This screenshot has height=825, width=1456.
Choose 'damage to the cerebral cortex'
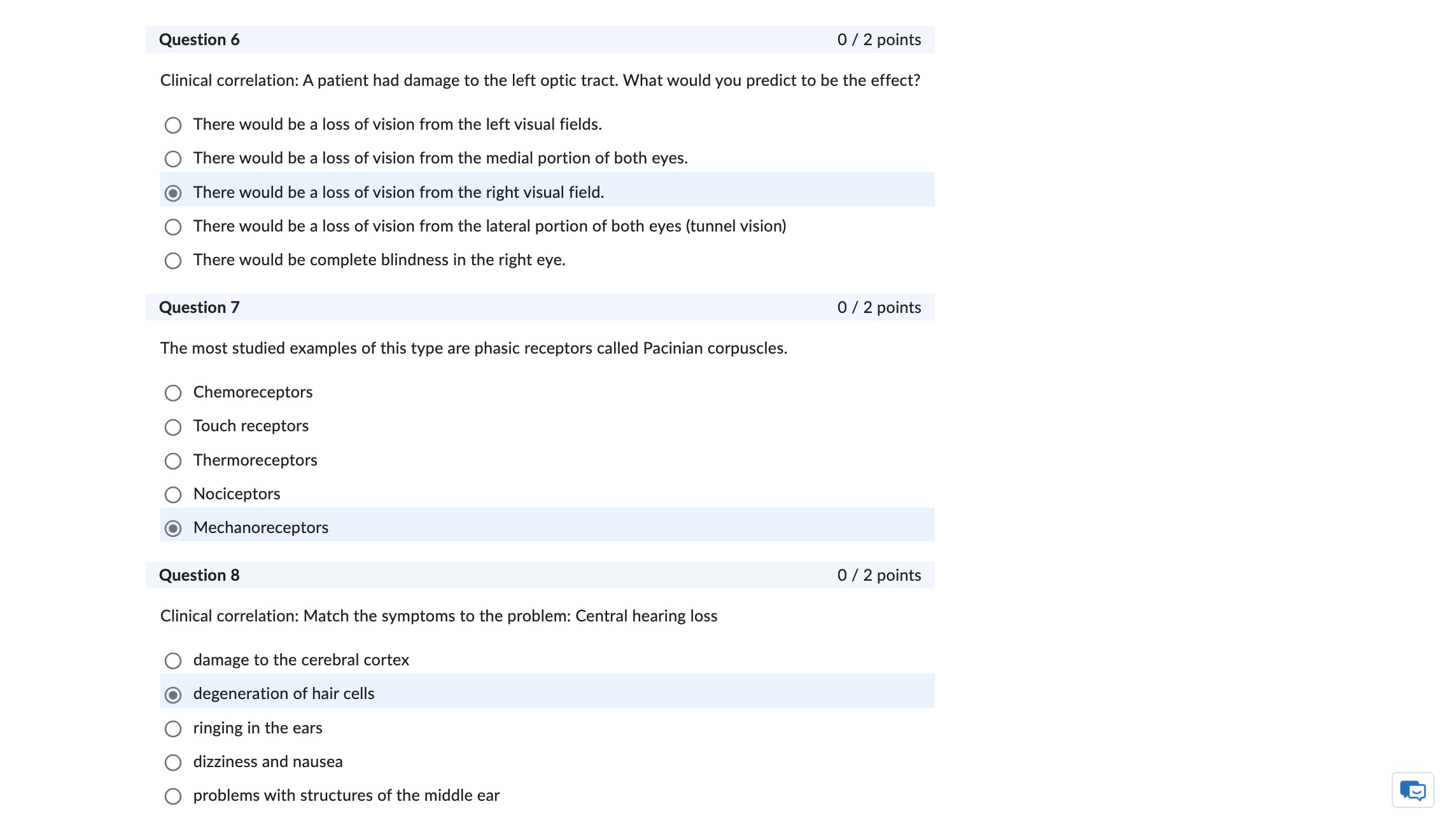point(172,661)
